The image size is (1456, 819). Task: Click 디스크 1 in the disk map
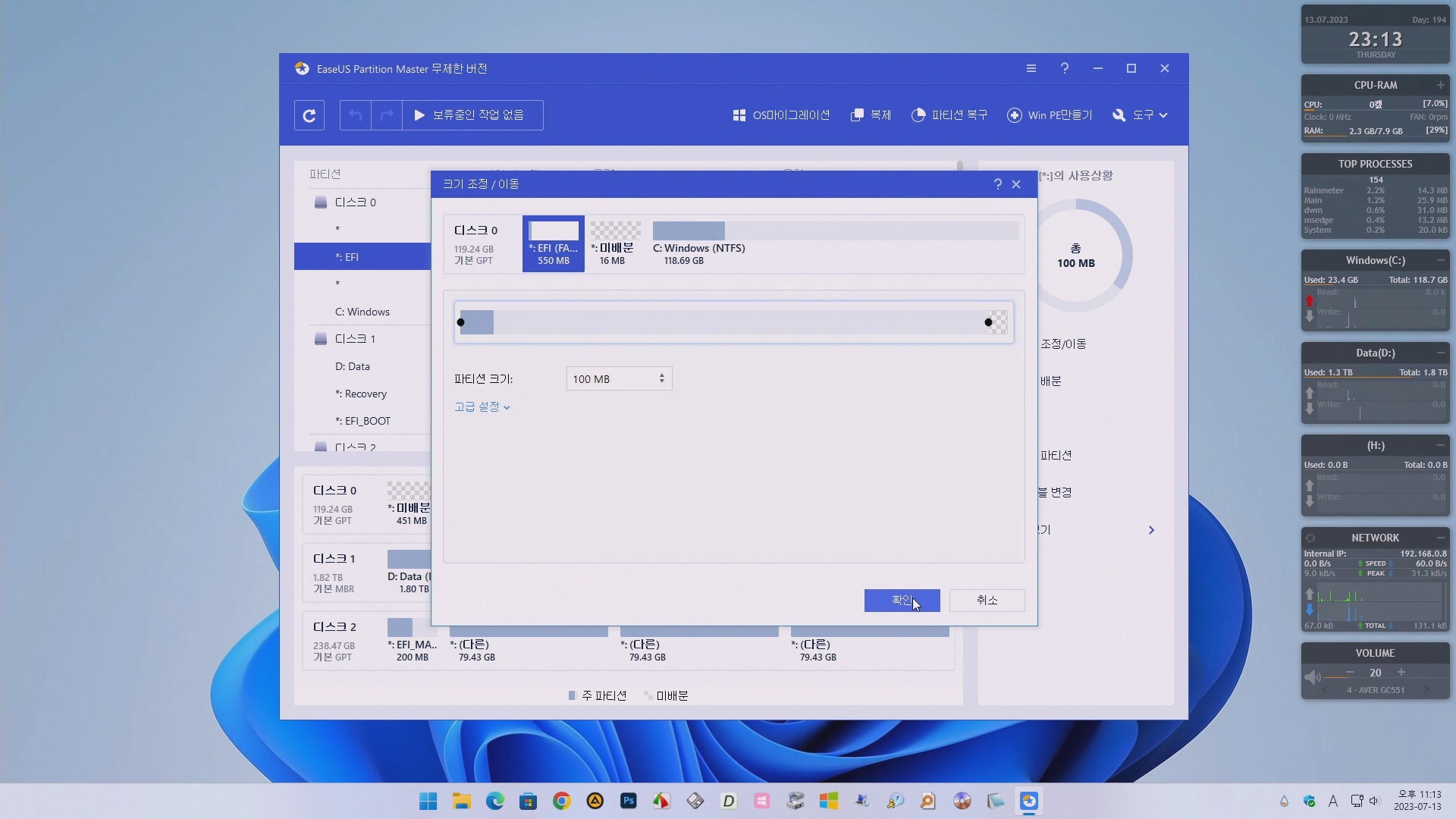334,559
